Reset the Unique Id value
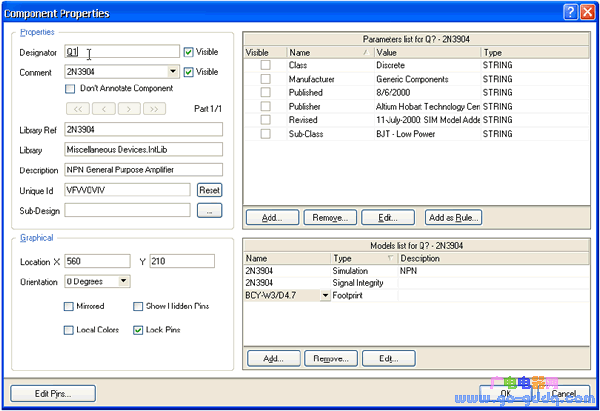 (208, 189)
